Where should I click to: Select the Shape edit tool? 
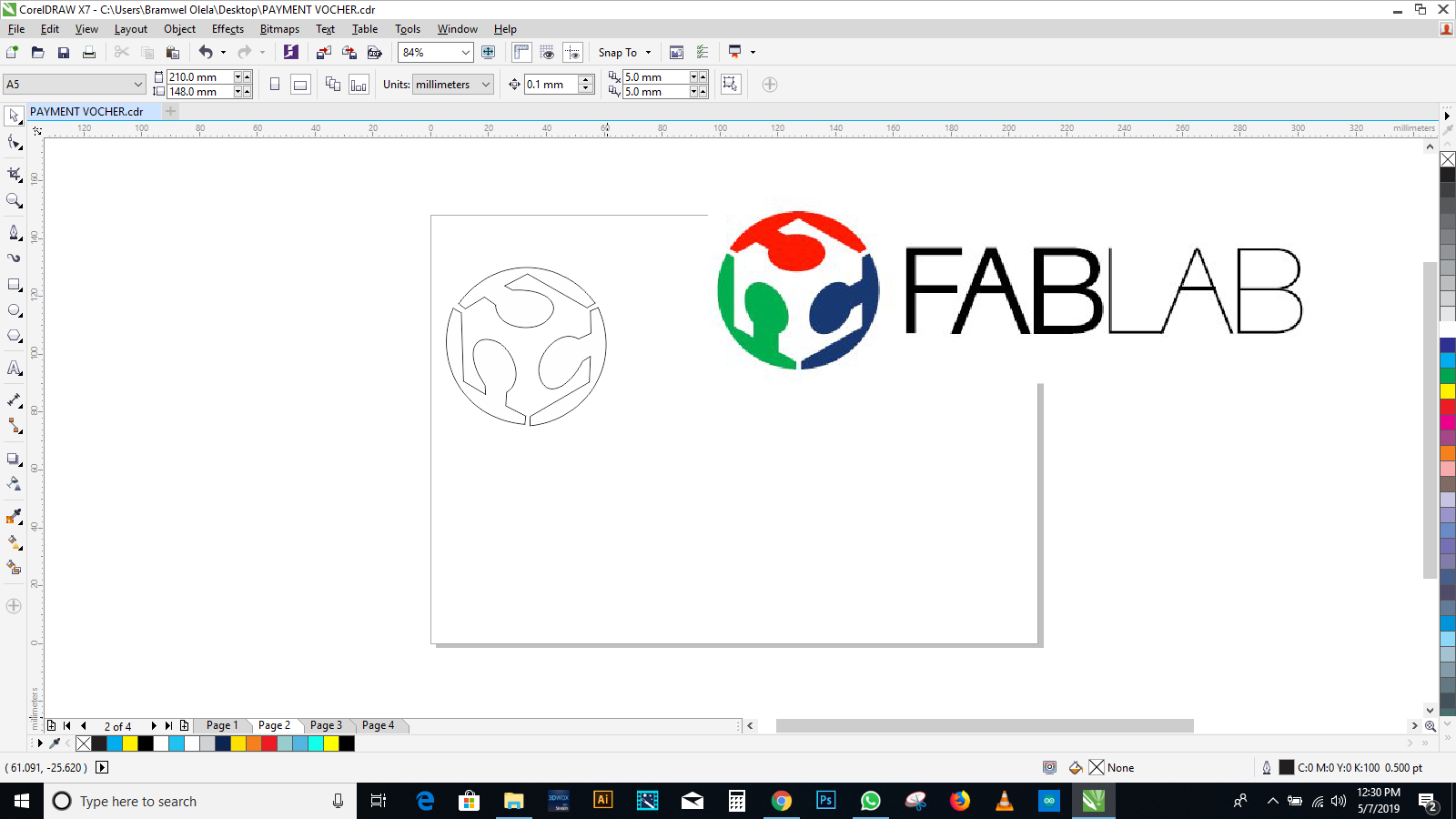point(14,143)
